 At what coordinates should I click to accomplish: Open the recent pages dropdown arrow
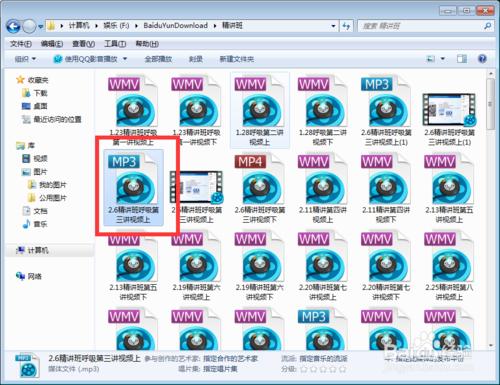click(40, 26)
